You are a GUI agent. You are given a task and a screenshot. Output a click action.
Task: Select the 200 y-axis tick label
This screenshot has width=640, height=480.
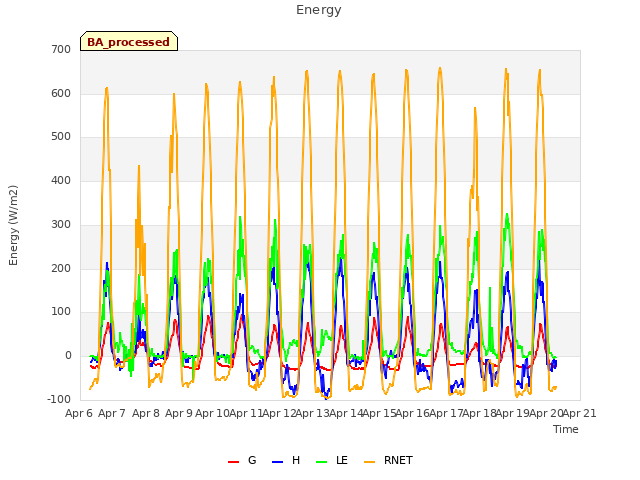pyautogui.click(x=61, y=269)
